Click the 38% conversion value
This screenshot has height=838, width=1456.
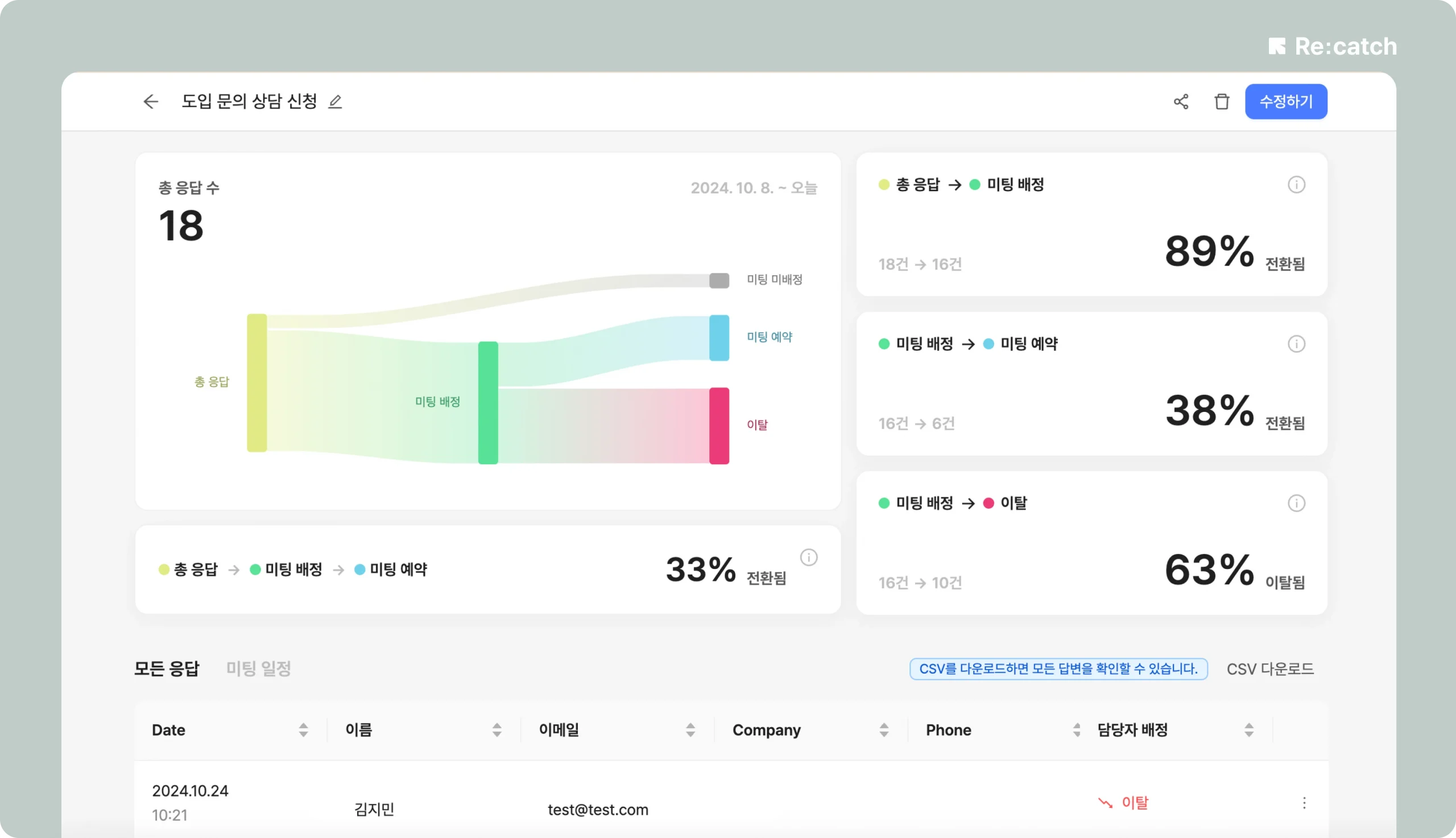tap(1209, 411)
